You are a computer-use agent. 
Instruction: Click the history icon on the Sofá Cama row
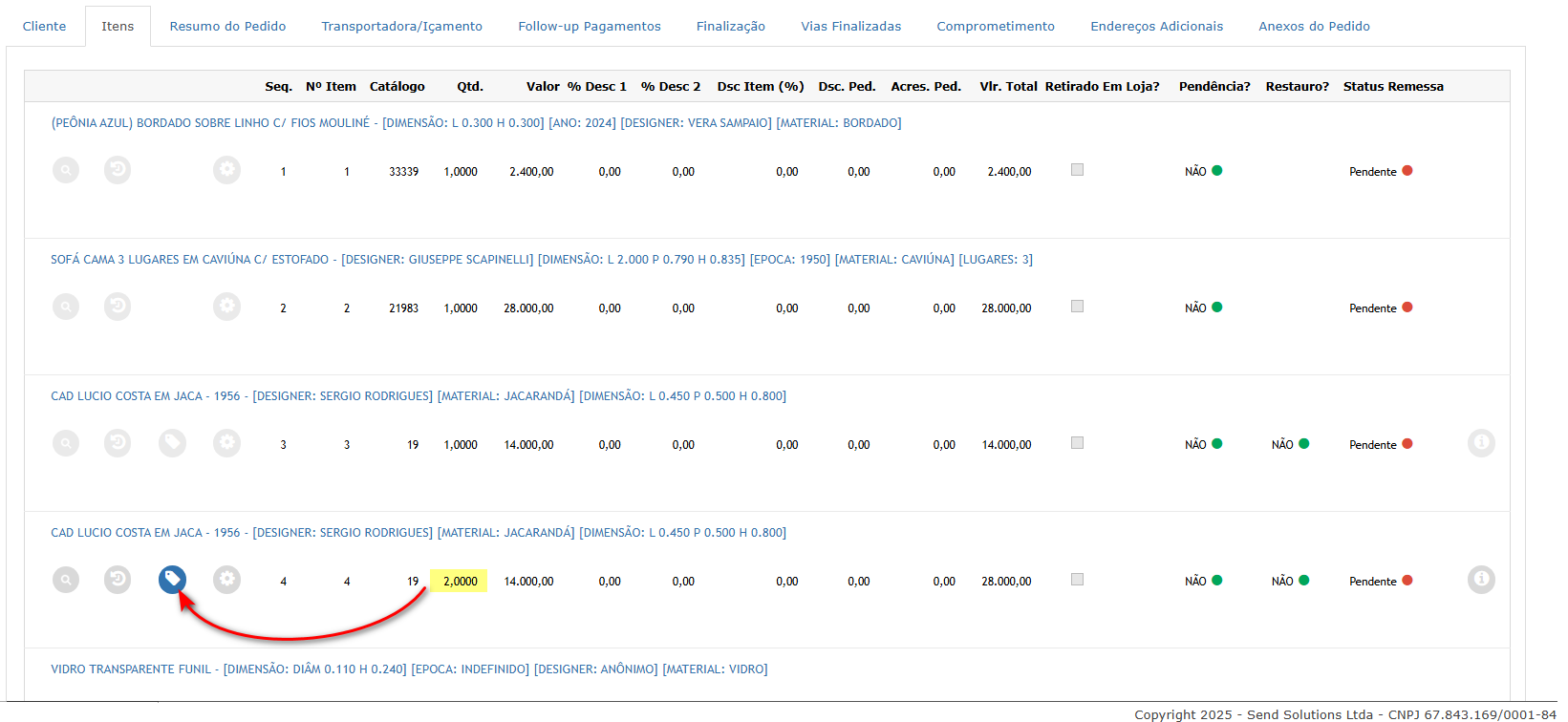click(118, 307)
